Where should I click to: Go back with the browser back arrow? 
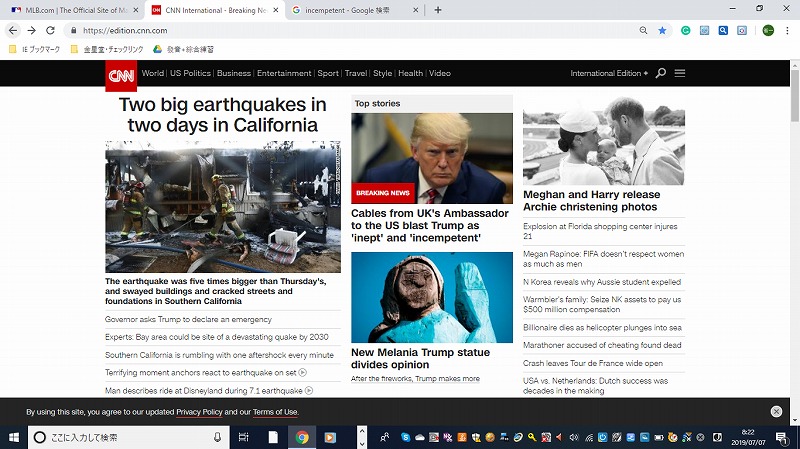(13, 31)
